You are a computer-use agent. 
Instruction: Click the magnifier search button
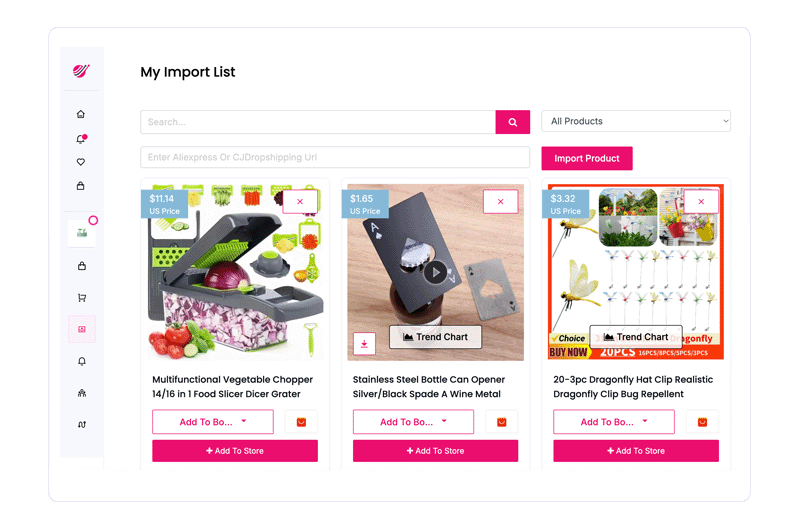pos(512,122)
